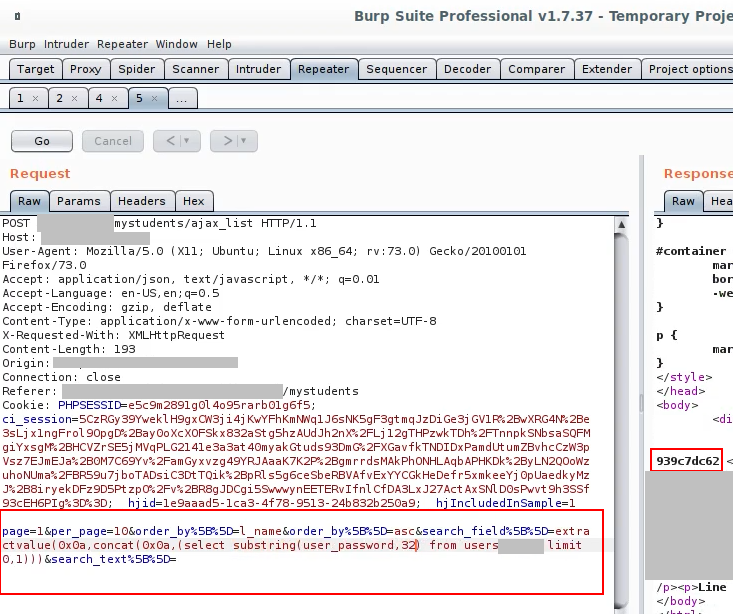The image size is (733, 614).
Task: Close Repeater tab 5 with its x
Action: coord(154,99)
